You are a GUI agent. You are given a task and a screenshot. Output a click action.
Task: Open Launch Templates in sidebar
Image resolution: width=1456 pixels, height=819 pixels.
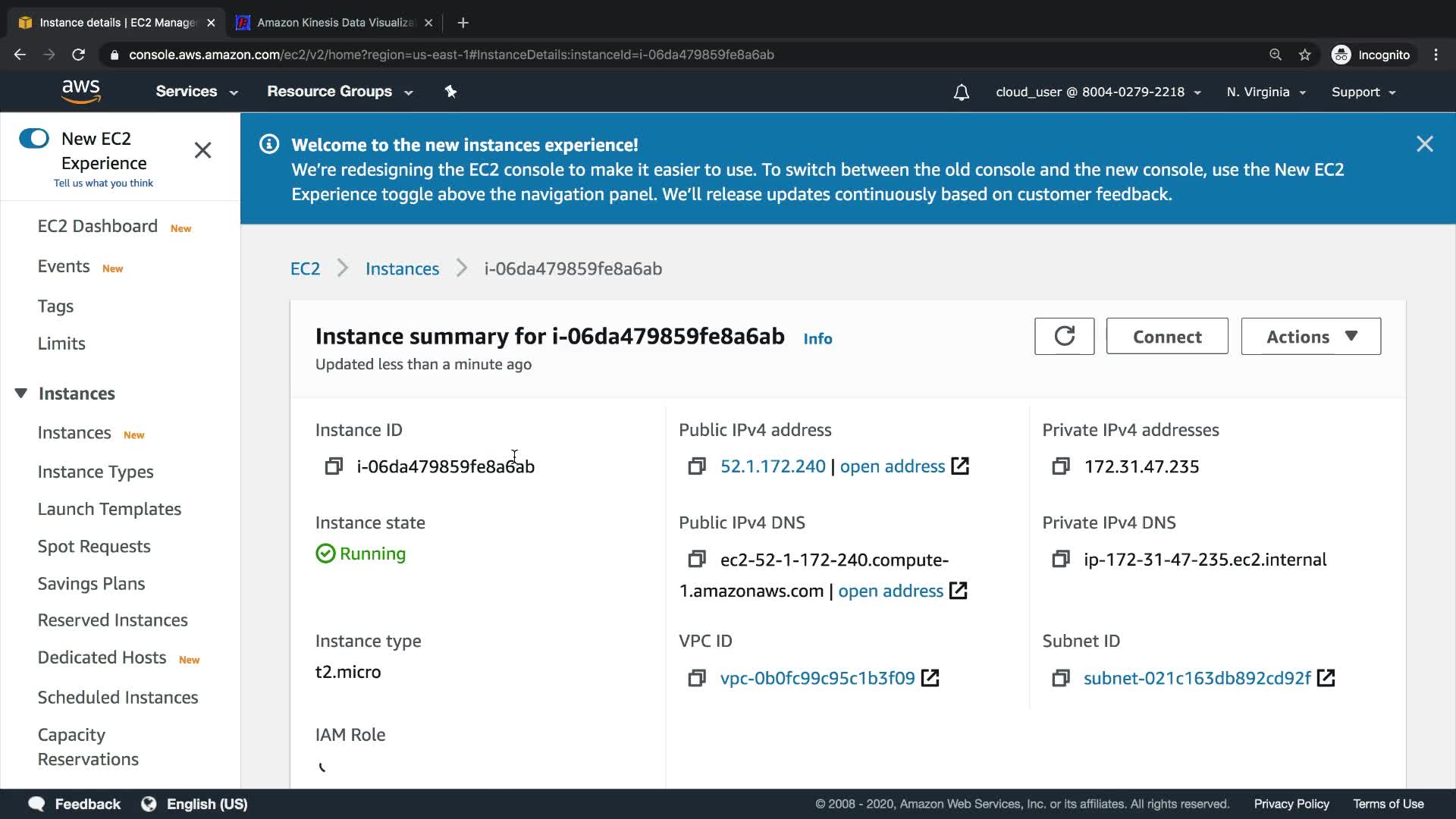[x=109, y=509]
